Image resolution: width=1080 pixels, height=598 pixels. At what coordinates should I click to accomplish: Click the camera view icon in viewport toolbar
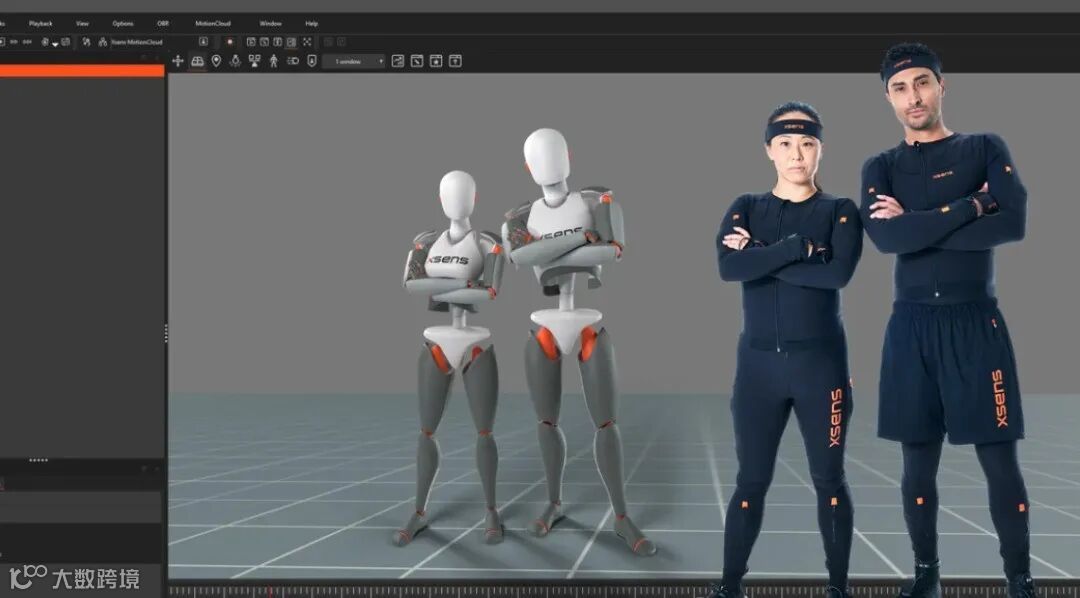293,61
